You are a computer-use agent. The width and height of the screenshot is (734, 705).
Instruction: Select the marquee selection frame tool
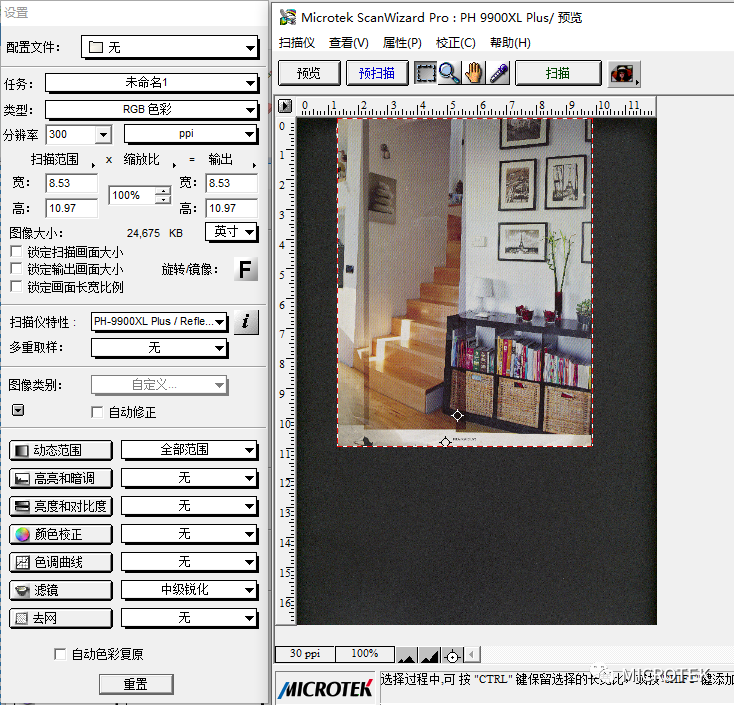click(x=425, y=73)
